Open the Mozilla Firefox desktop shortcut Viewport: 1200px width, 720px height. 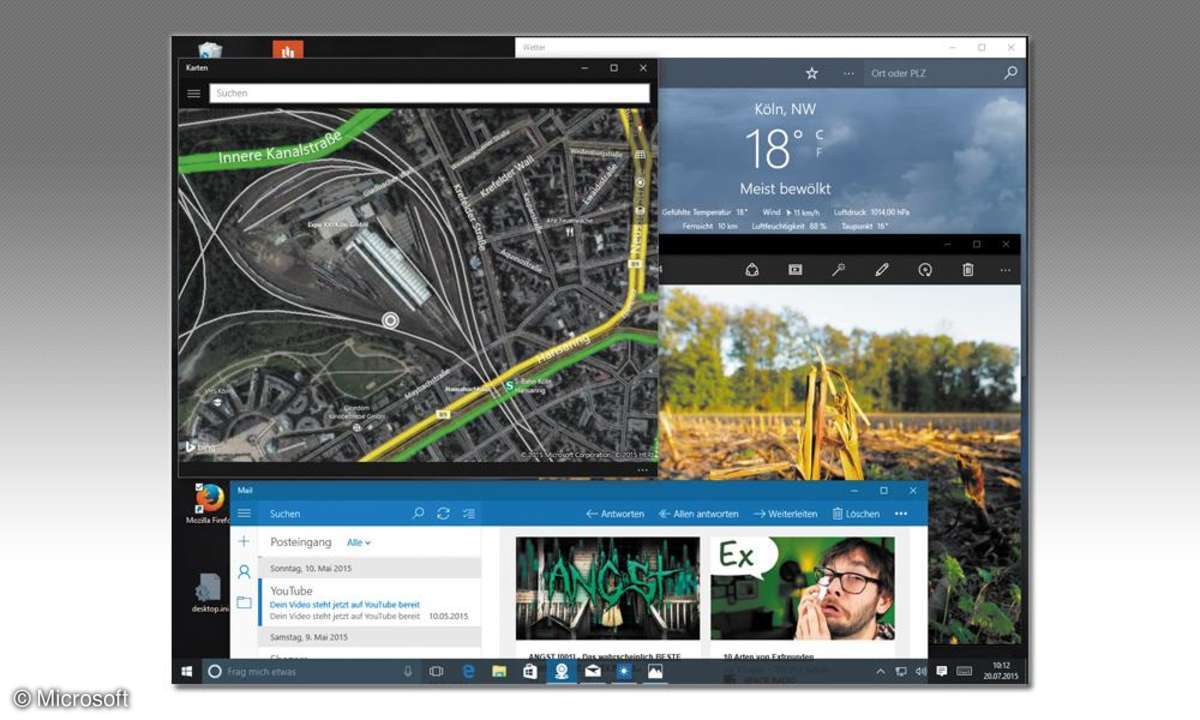point(209,503)
